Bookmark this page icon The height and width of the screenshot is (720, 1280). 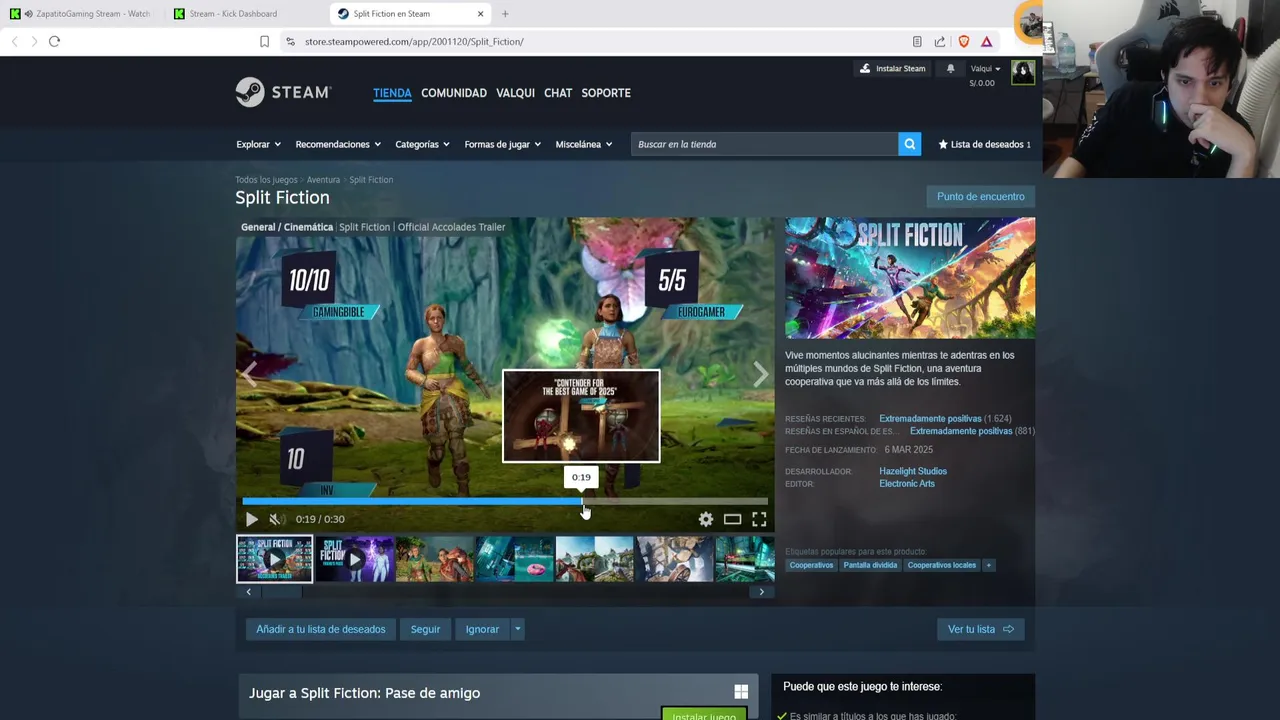tap(264, 41)
